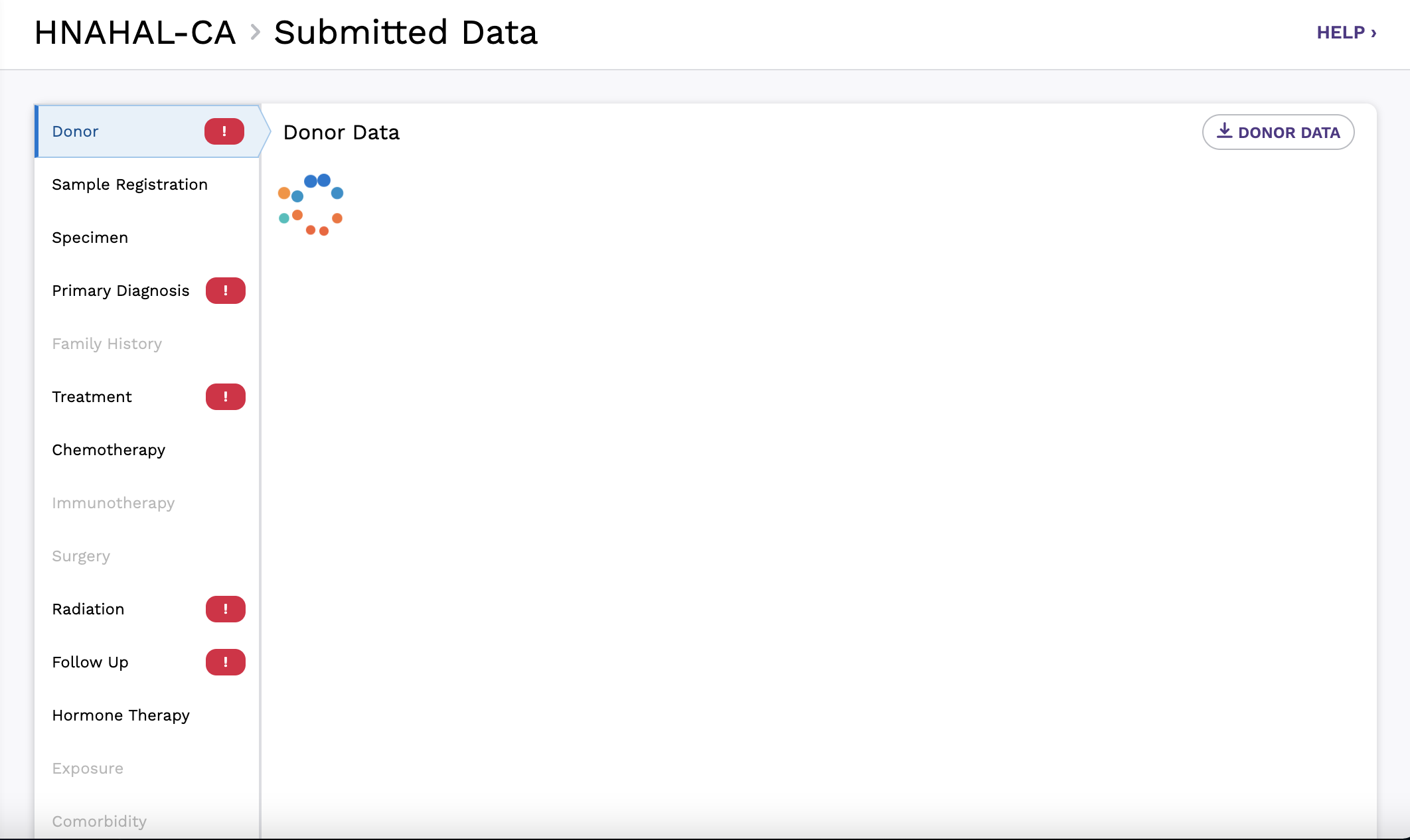Click the breadcrumb chevron after HNAHAL-CA

pos(254,33)
